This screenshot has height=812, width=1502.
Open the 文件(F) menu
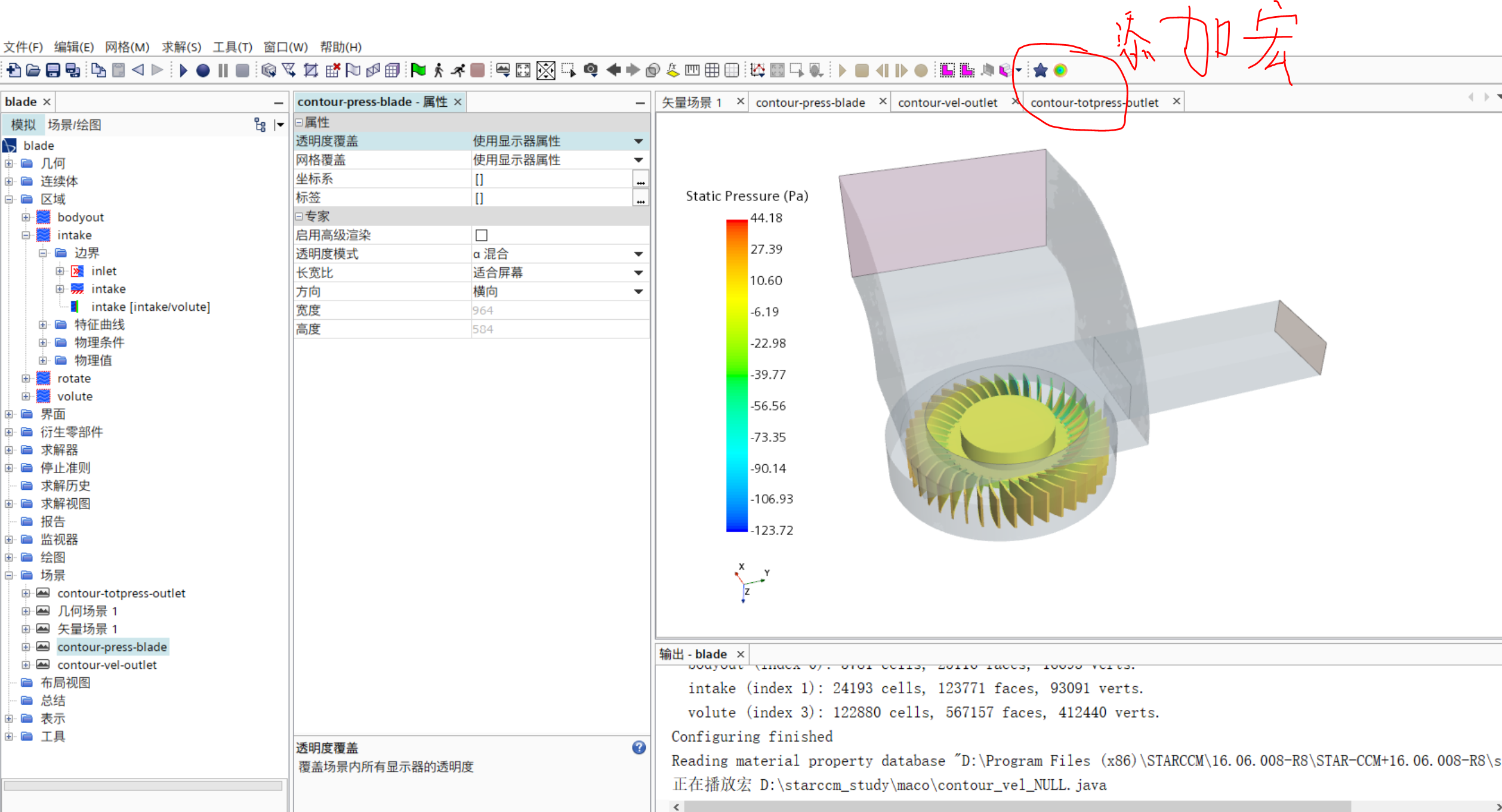pos(23,47)
